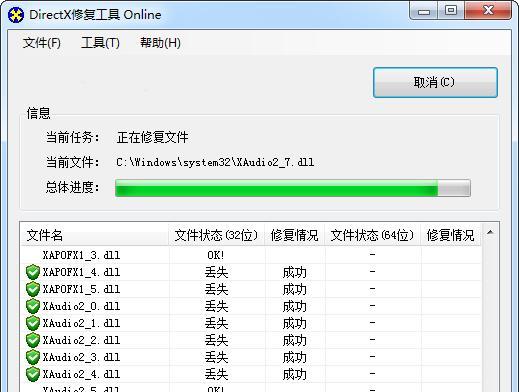
Task: Open the 帮助(H) menu
Action: pos(160,43)
